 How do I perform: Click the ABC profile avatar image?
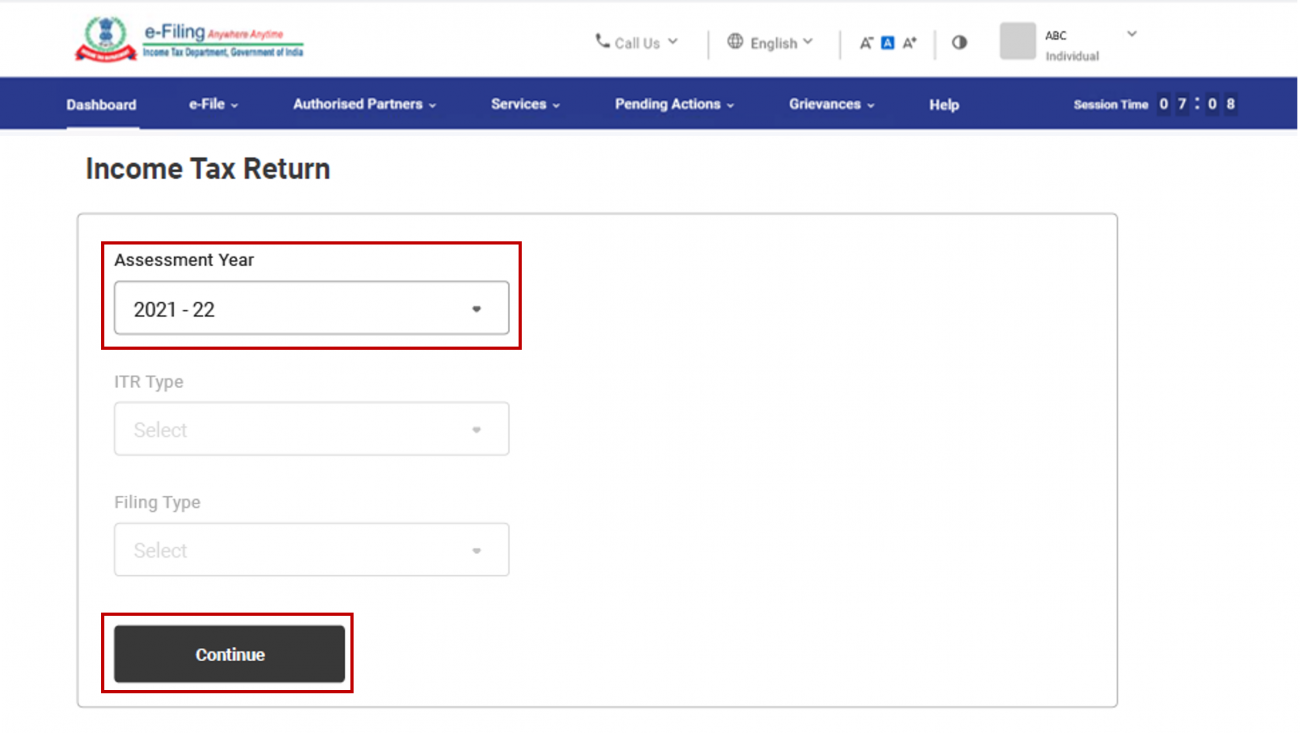tap(1016, 41)
